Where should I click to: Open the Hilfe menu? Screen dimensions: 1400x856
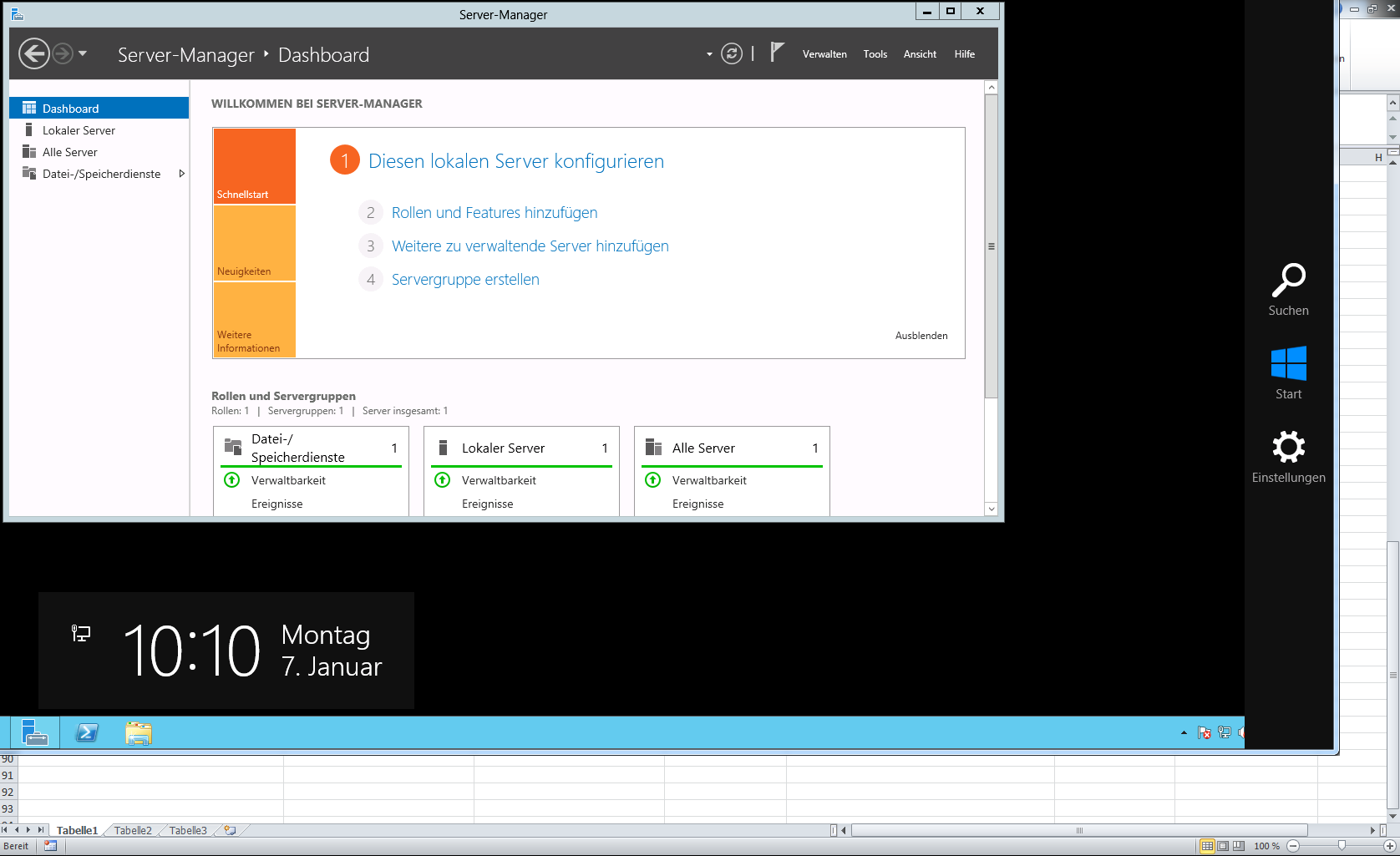click(965, 54)
